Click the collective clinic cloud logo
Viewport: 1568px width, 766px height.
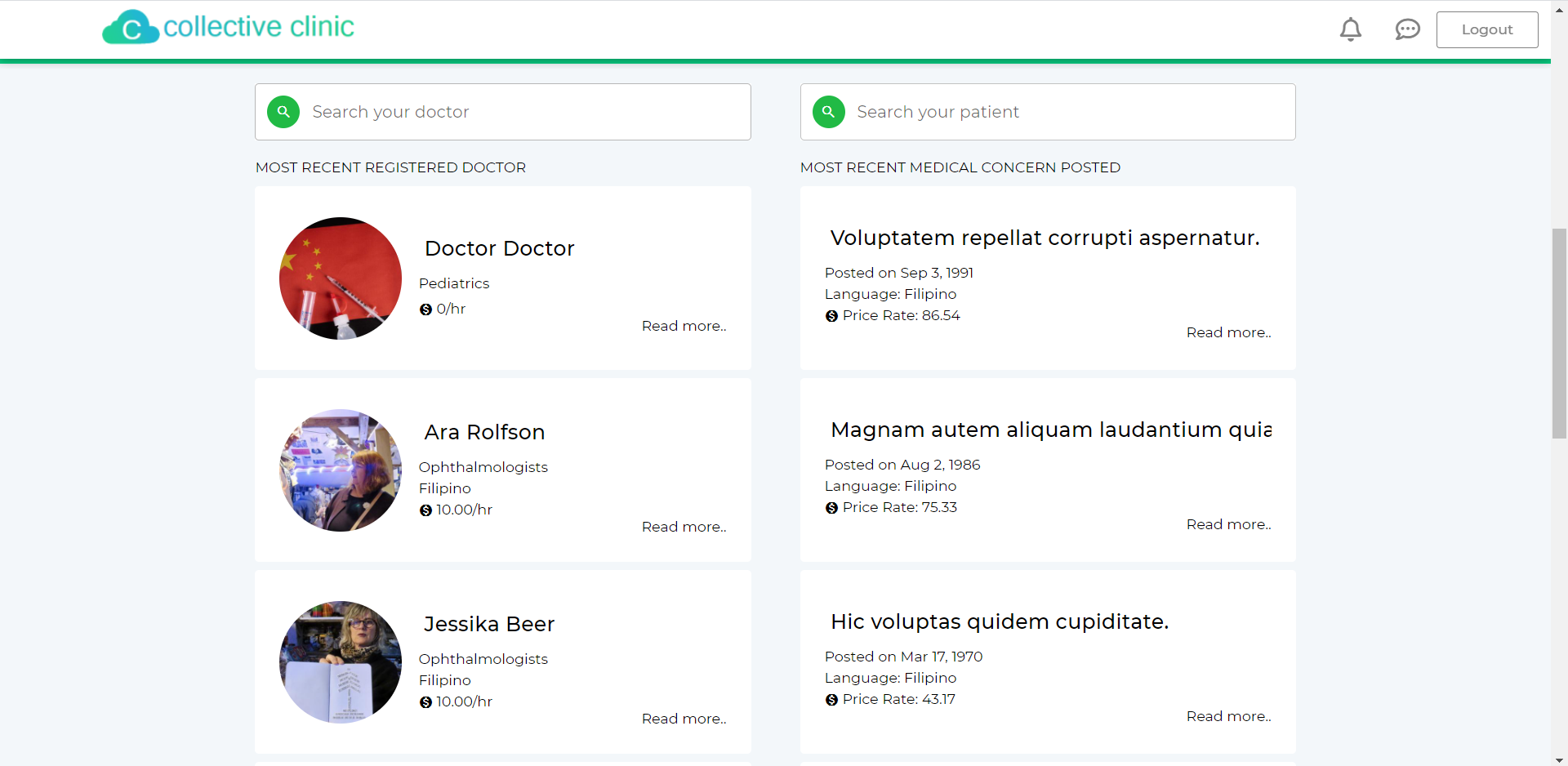130,27
